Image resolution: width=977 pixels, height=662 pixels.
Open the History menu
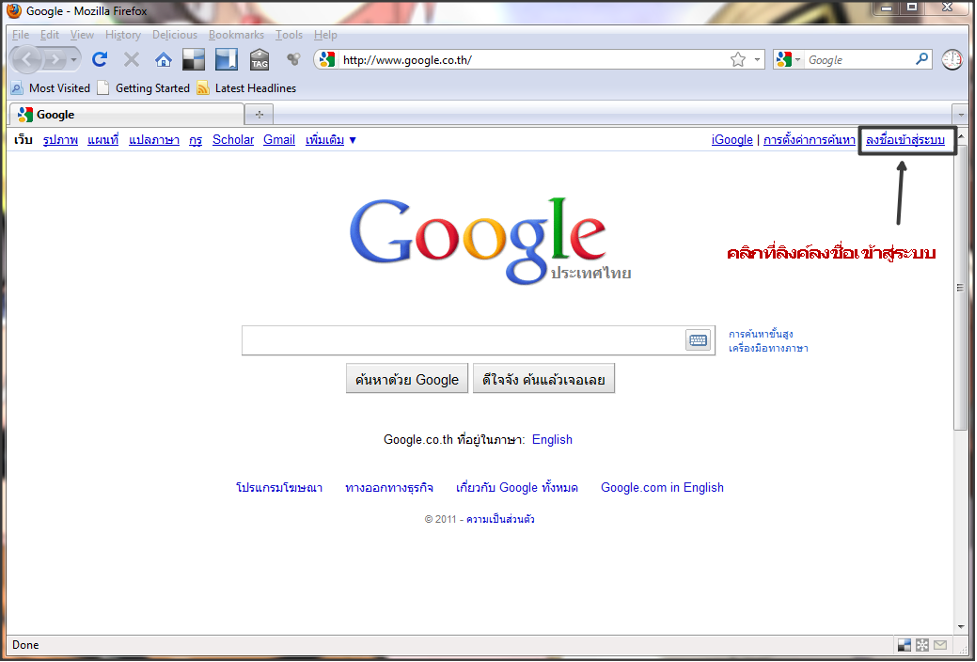click(x=123, y=35)
